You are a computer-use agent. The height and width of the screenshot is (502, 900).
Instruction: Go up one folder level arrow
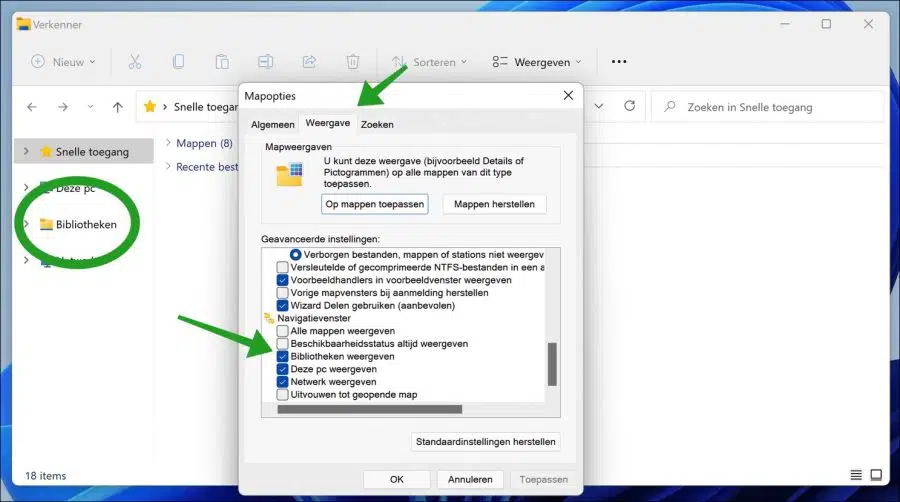pyautogui.click(x=118, y=107)
